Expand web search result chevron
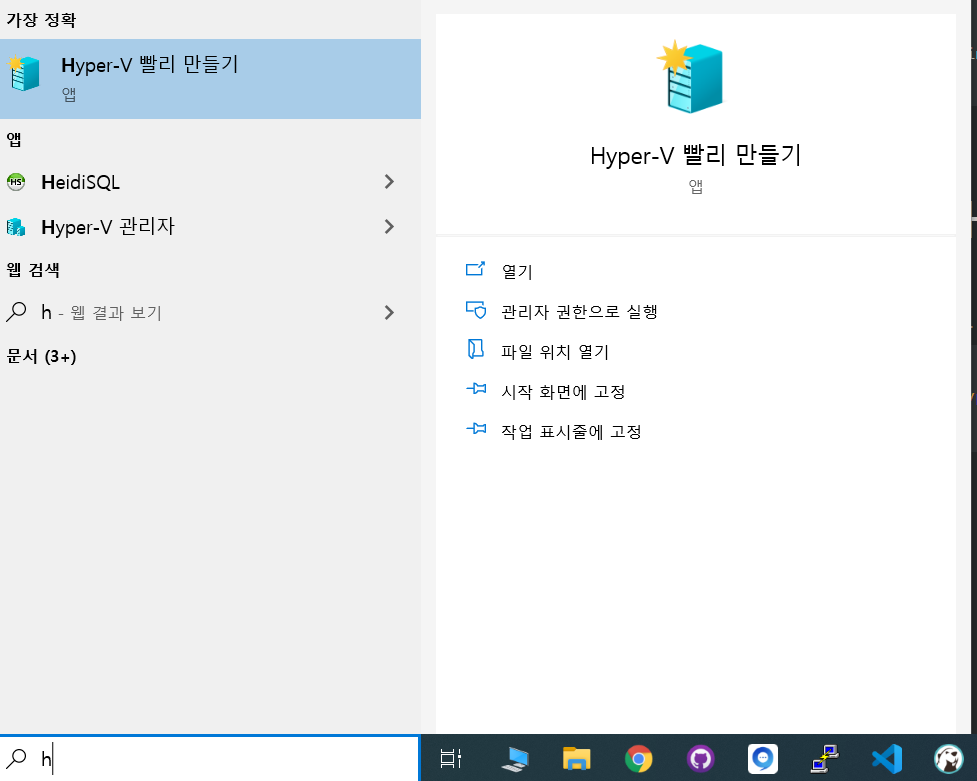Image resolution: width=977 pixels, height=781 pixels. tap(389, 312)
